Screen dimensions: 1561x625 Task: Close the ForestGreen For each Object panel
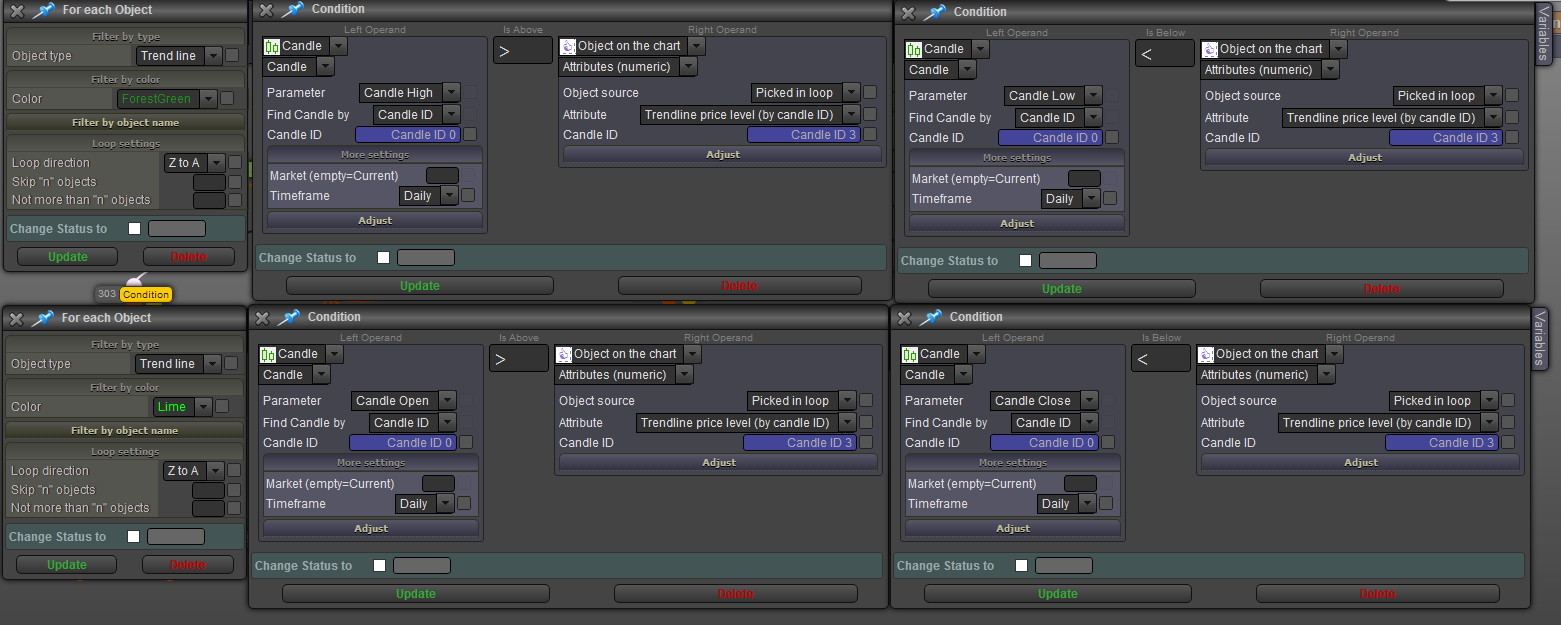(17, 11)
